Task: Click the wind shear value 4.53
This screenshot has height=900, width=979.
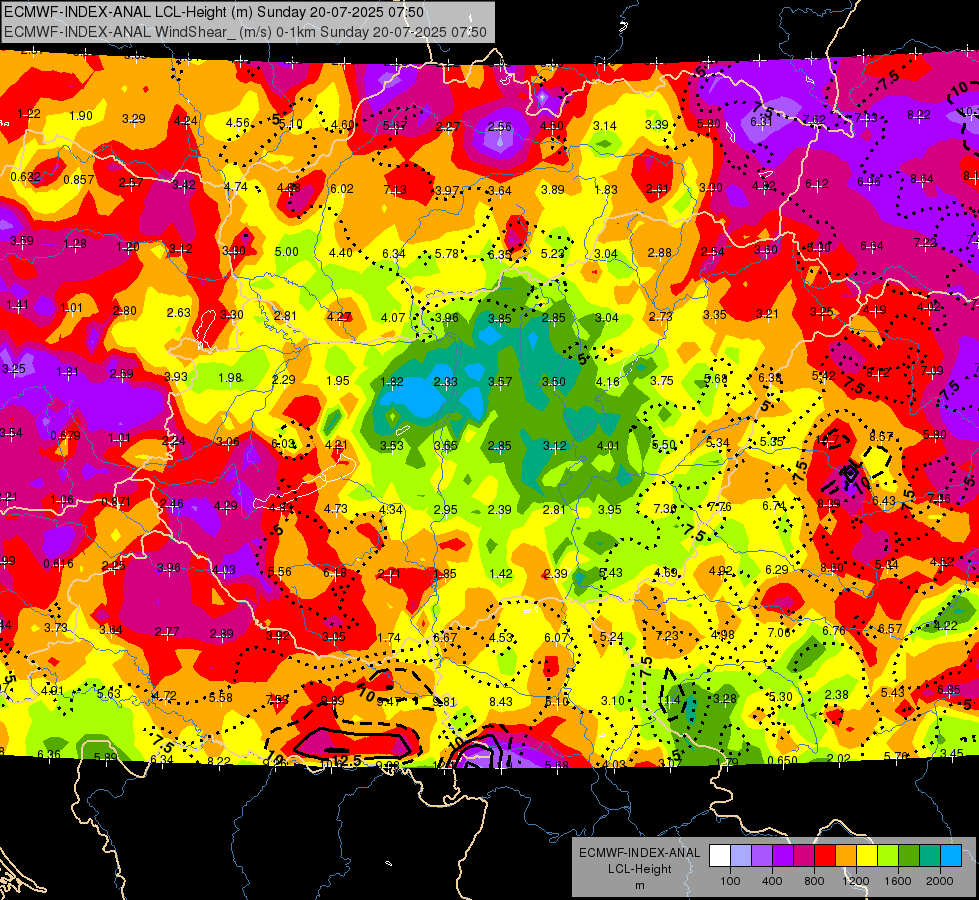Action: 501,638
